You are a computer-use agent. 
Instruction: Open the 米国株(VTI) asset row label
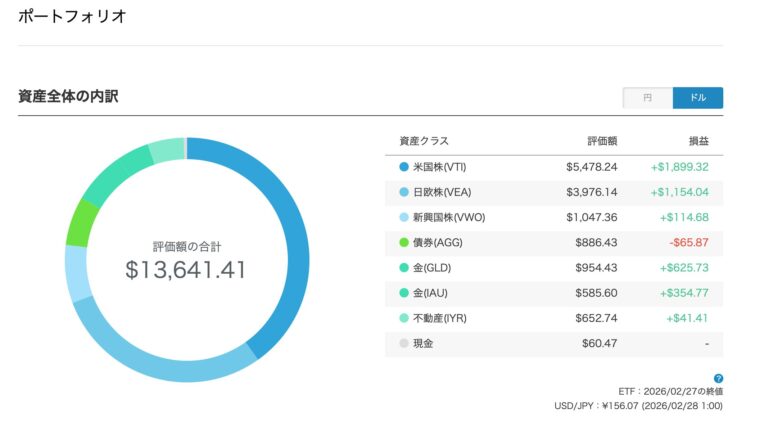[441, 167]
